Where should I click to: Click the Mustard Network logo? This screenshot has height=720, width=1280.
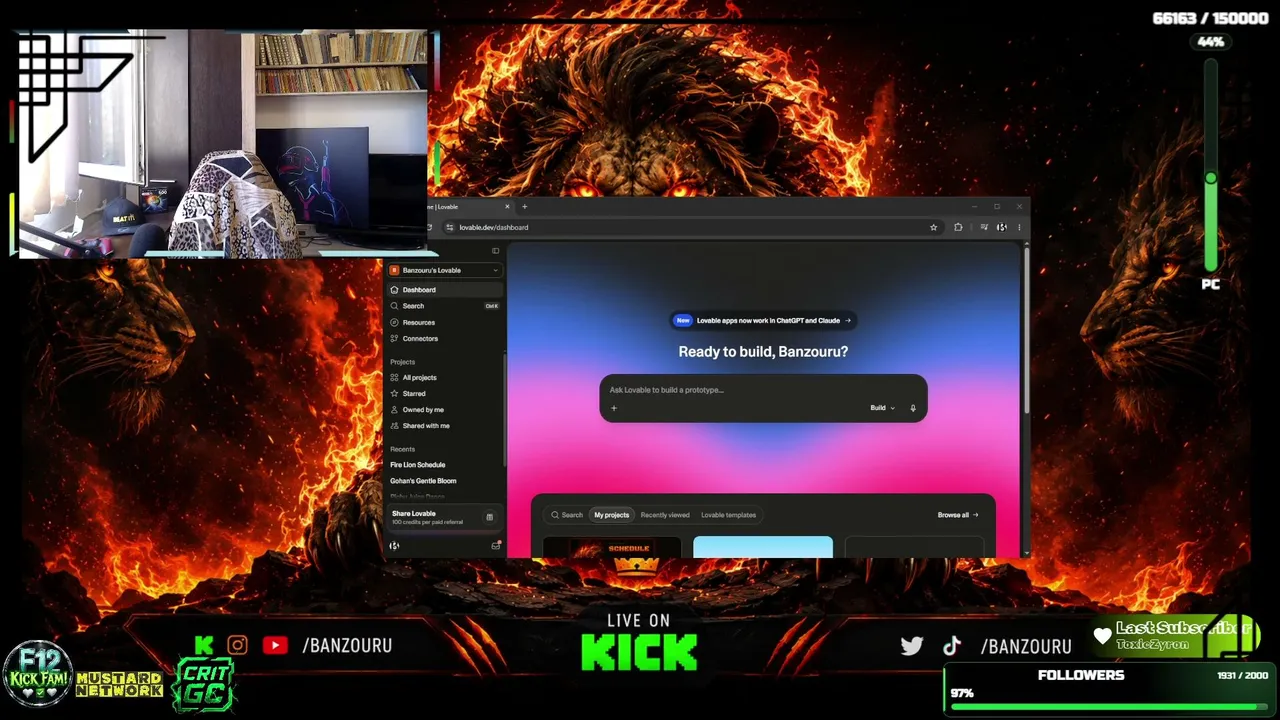(x=119, y=684)
